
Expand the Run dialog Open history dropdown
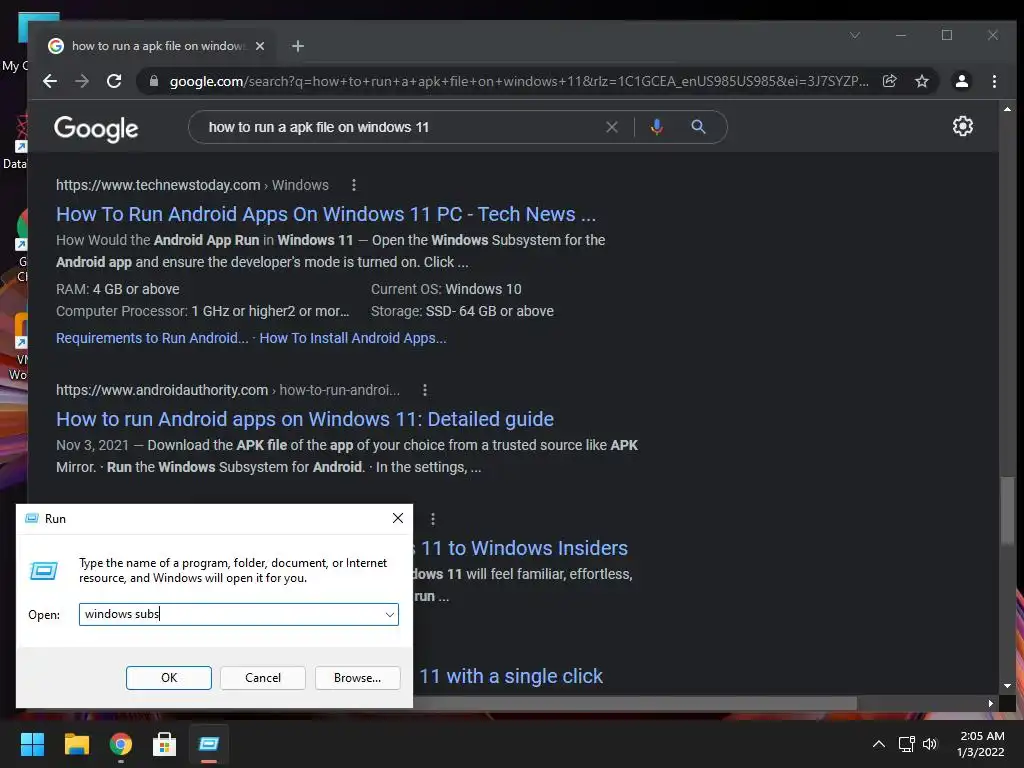coord(390,615)
